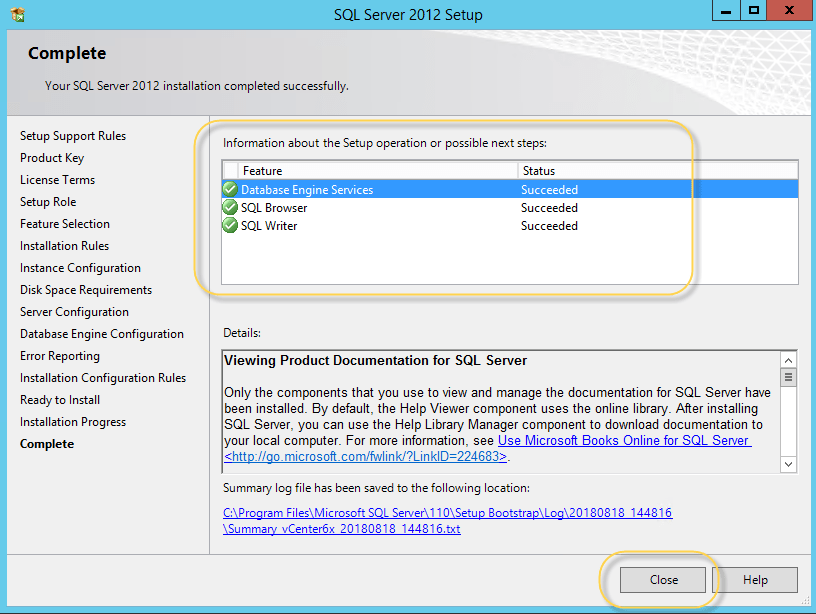Click the SQL Server Setup title bar icon
The width and height of the screenshot is (816, 614).
coord(19,14)
